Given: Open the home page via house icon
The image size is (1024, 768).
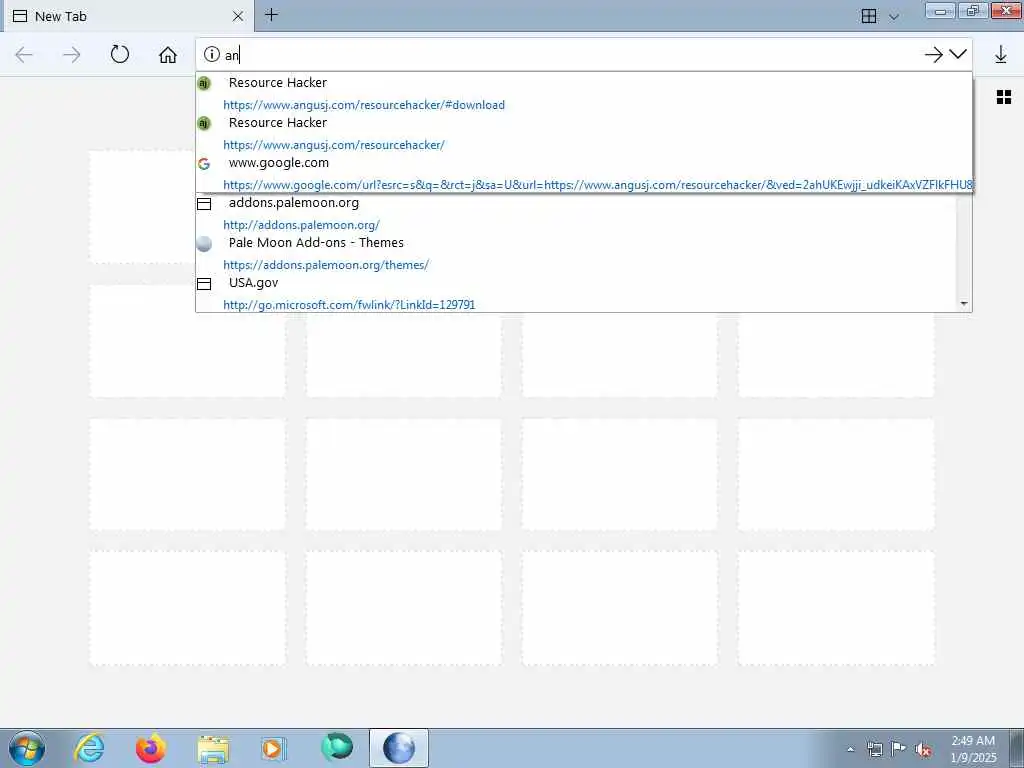Looking at the screenshot, I should [168, 54].
